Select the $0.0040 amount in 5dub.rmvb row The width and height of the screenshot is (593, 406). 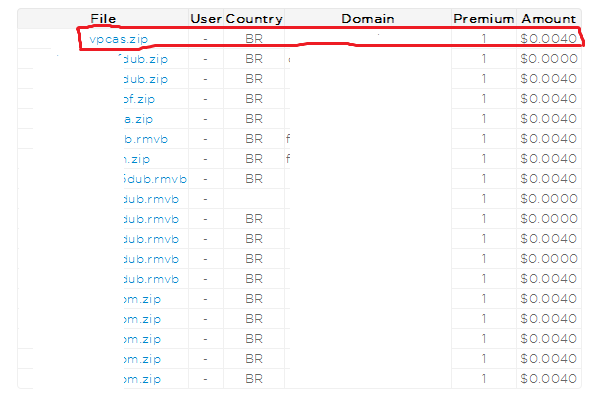click(548, 179)
